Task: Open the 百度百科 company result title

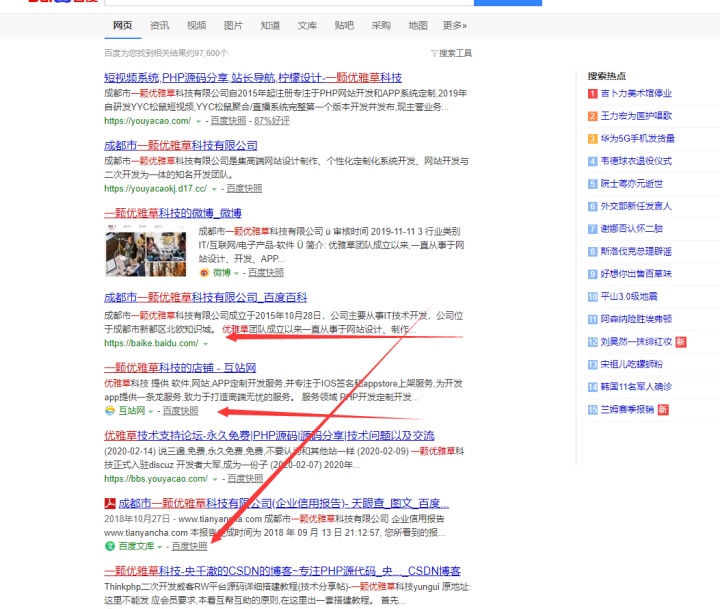Action: click(206, 298)
